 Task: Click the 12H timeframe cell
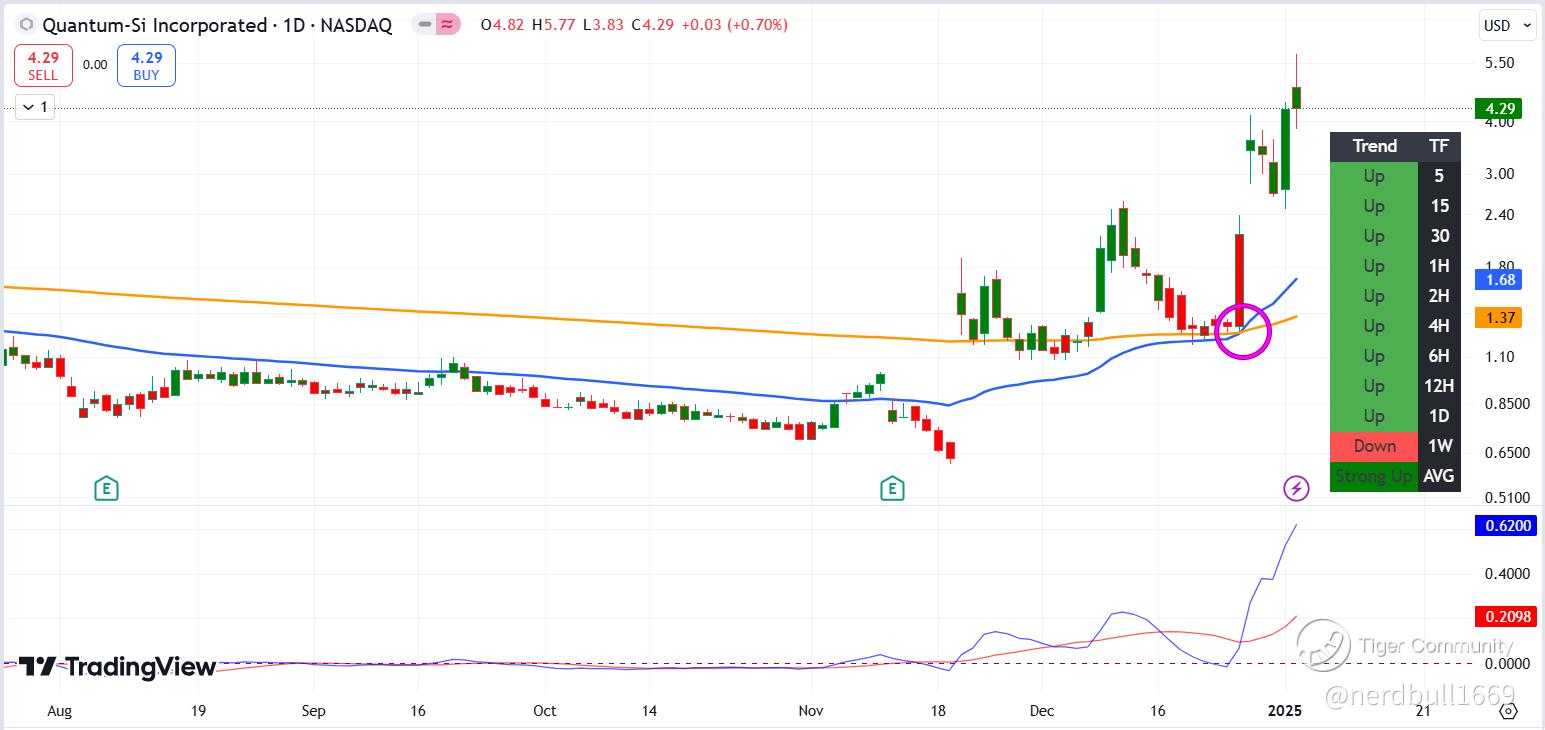1439,386
